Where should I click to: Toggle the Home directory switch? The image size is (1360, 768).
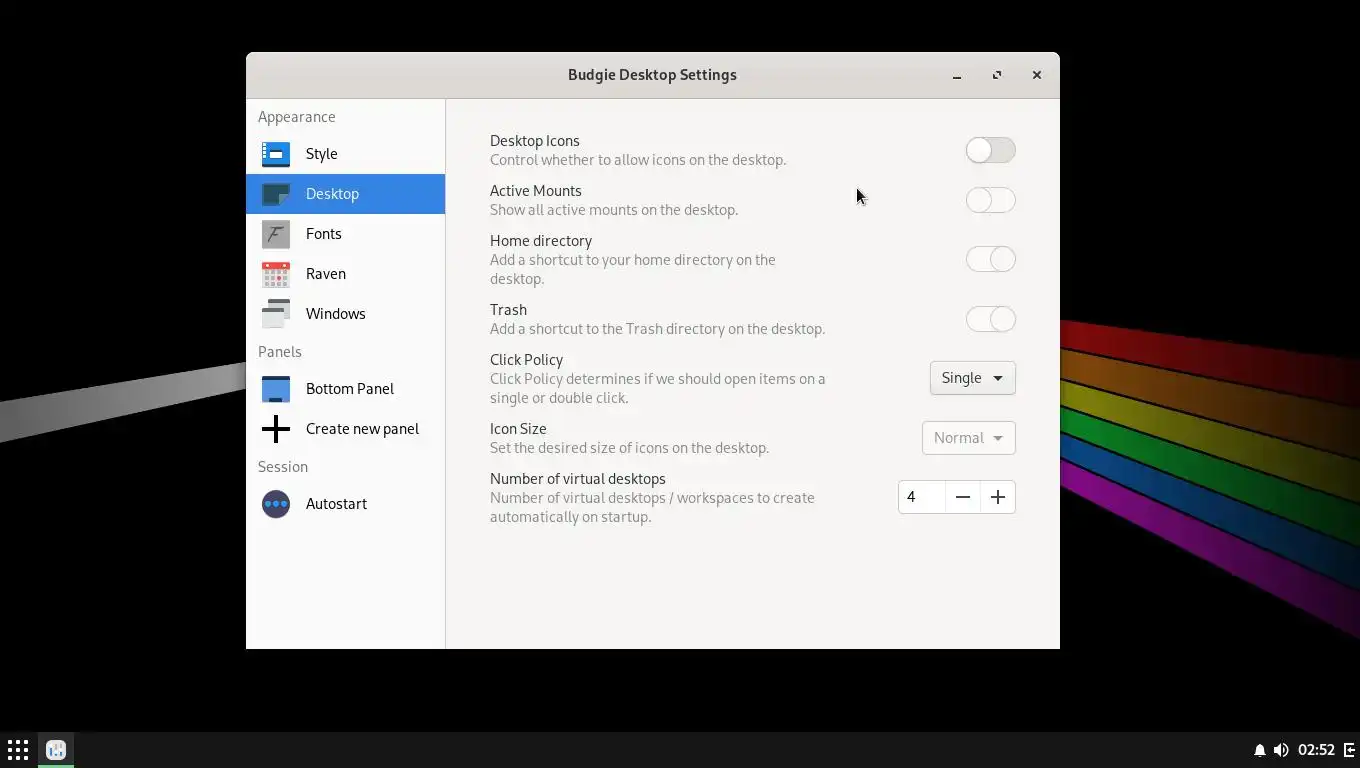click(990, 259)
